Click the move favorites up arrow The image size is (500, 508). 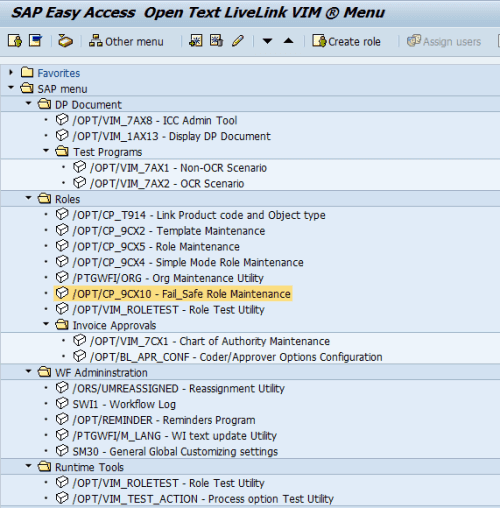(x=288, y=41)
